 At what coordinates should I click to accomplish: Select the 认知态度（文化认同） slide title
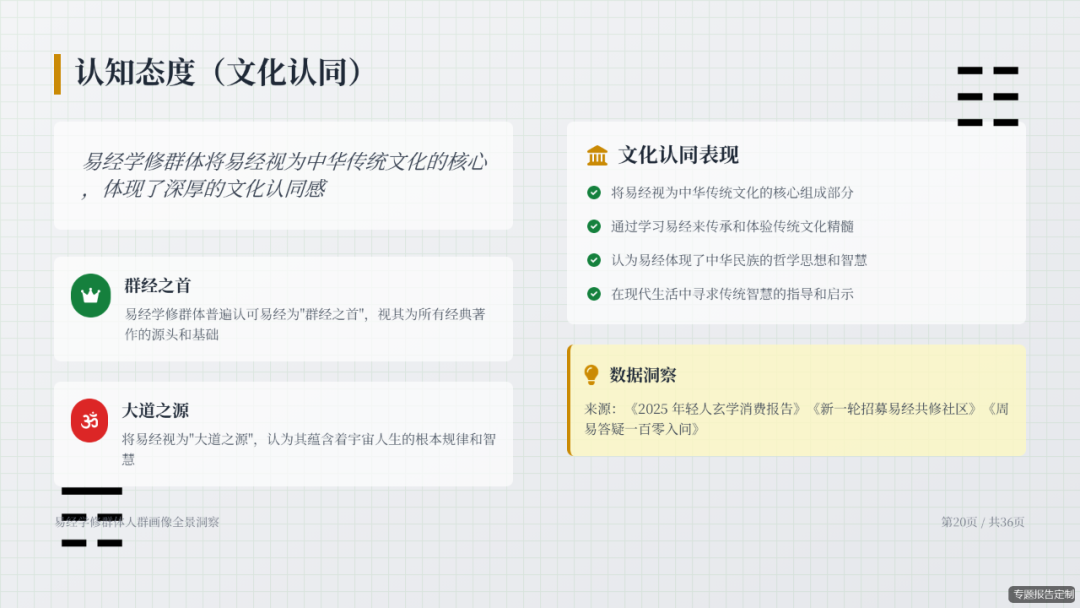(x=216, y=72)
